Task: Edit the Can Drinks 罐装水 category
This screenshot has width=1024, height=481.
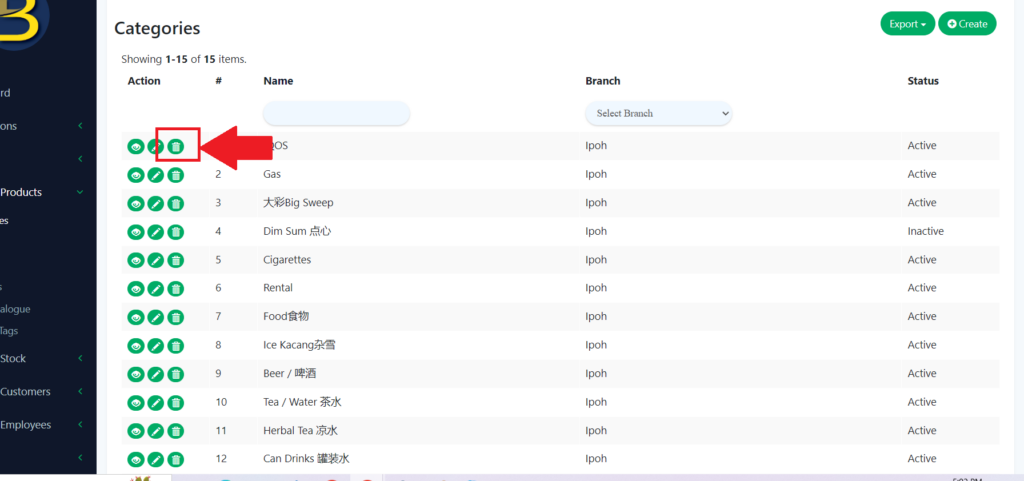Action: click(x=156, y=460)
